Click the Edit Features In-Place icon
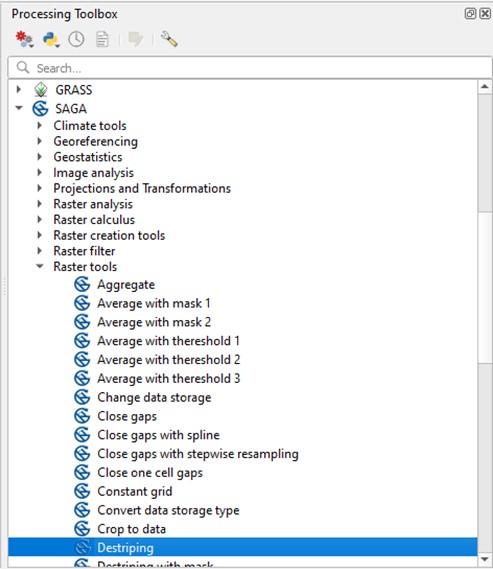The width and height of the screenshot is (493, 569). 136,39
